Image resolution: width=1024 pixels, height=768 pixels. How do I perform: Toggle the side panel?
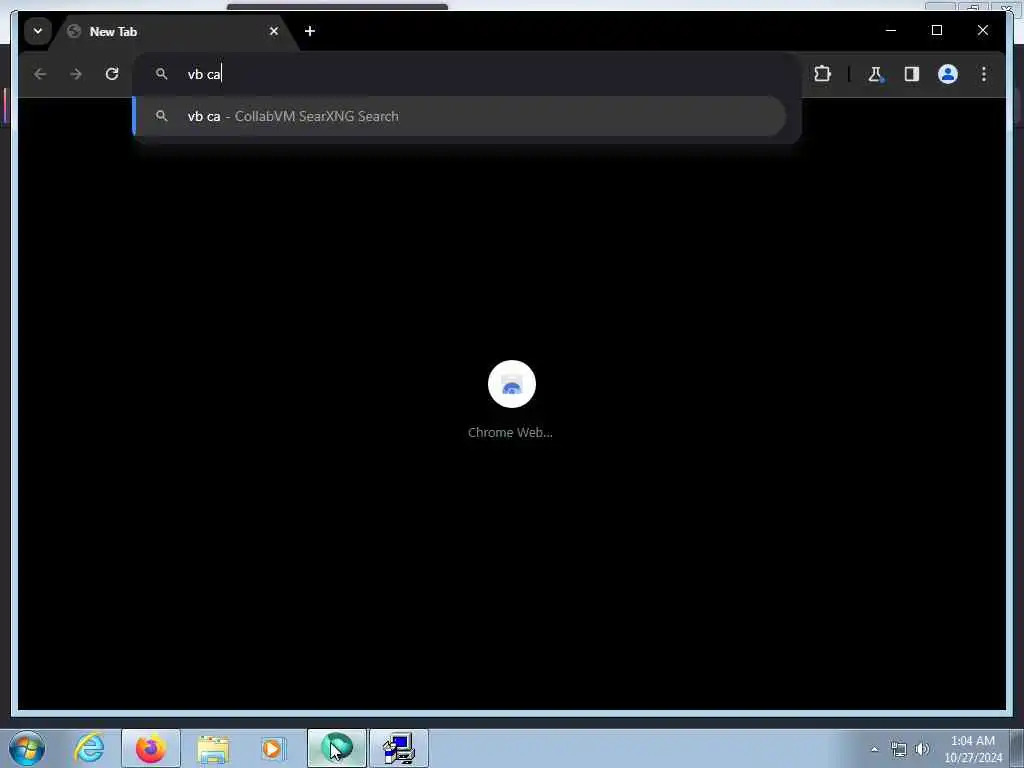(x=912, y=74)
